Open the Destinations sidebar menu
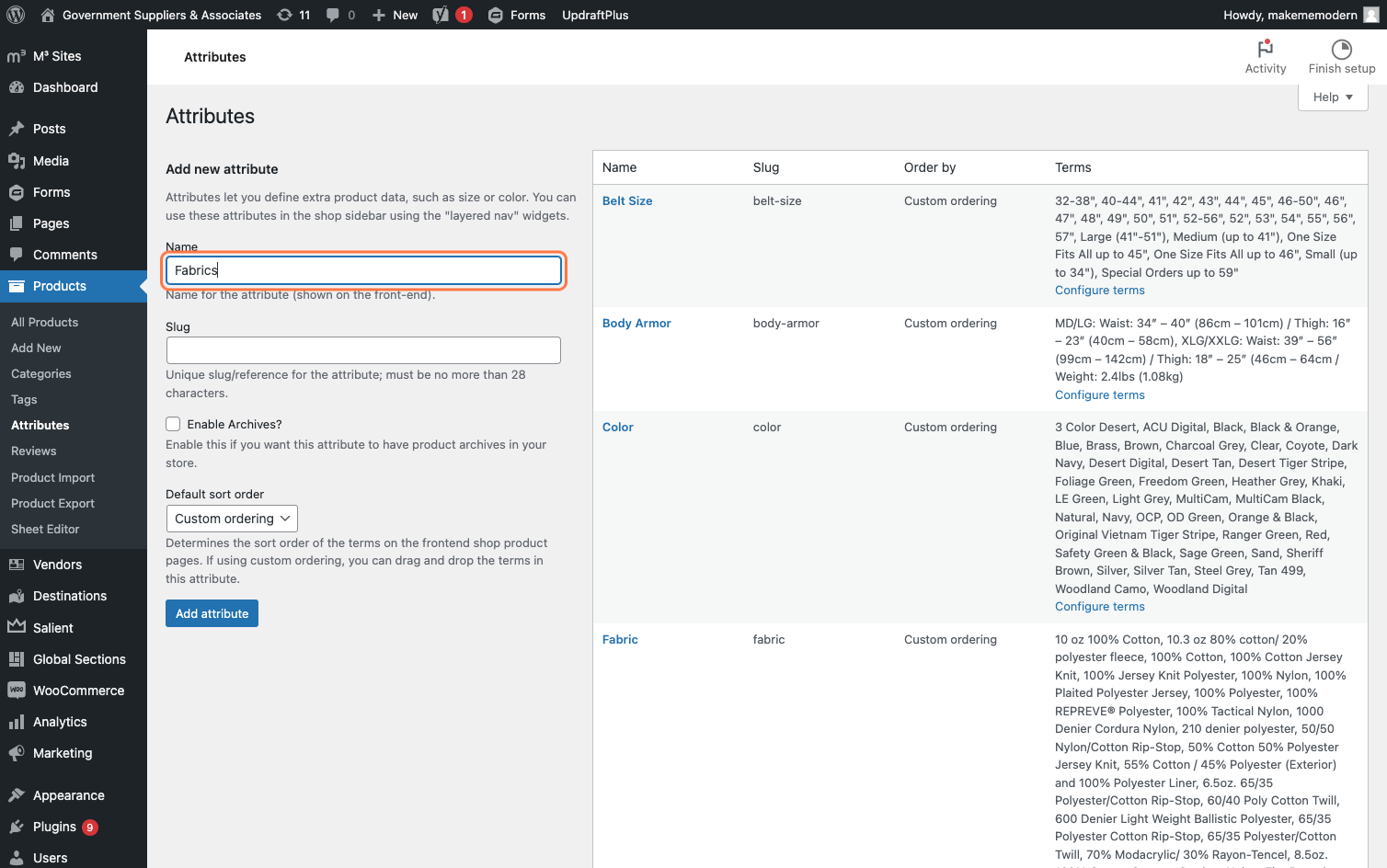This screenshot has width=1387, height=868. (x=70, y=596)
